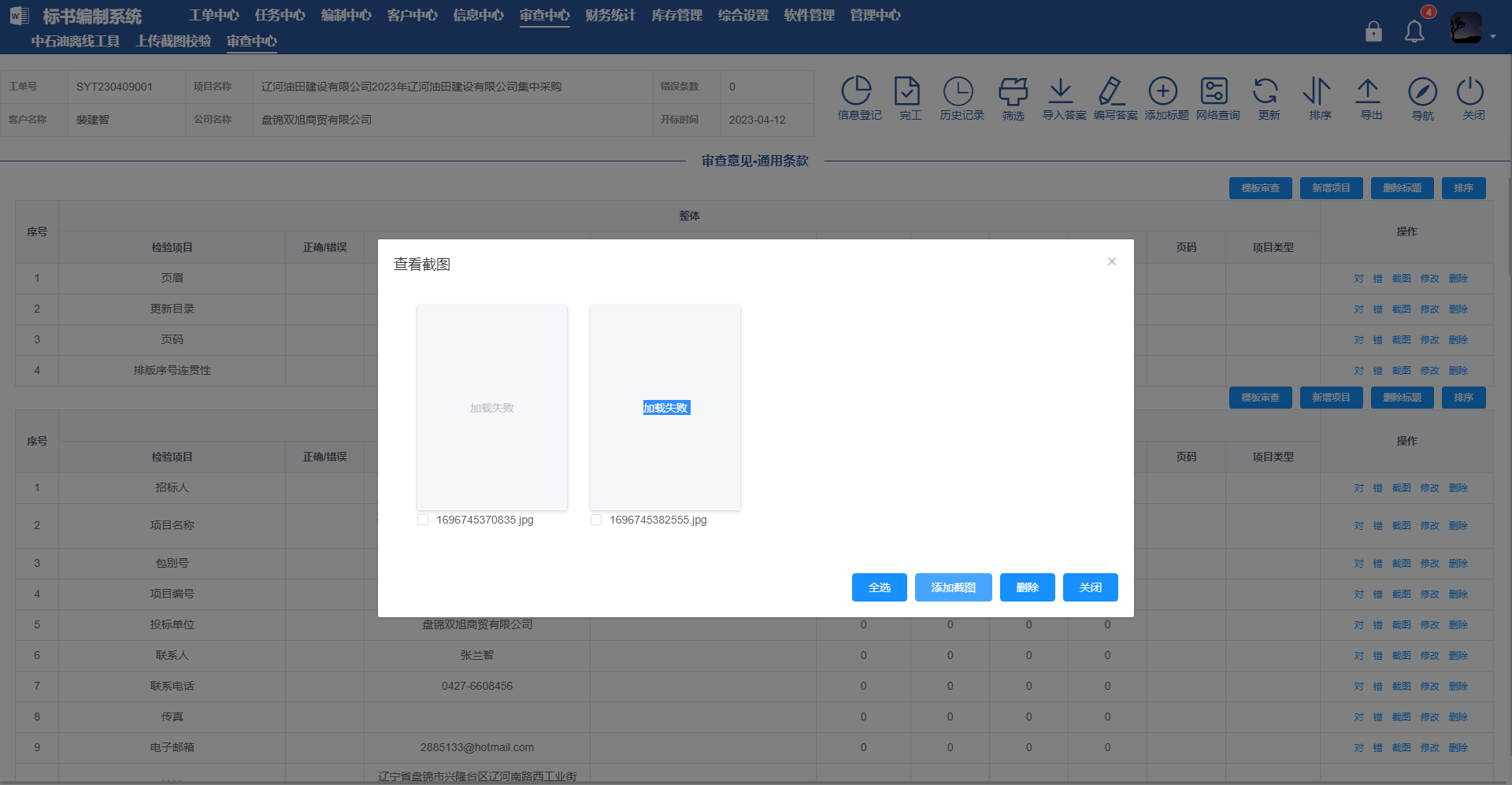Click 修改 link in the 投标单位 row

tap(1430, 625)
